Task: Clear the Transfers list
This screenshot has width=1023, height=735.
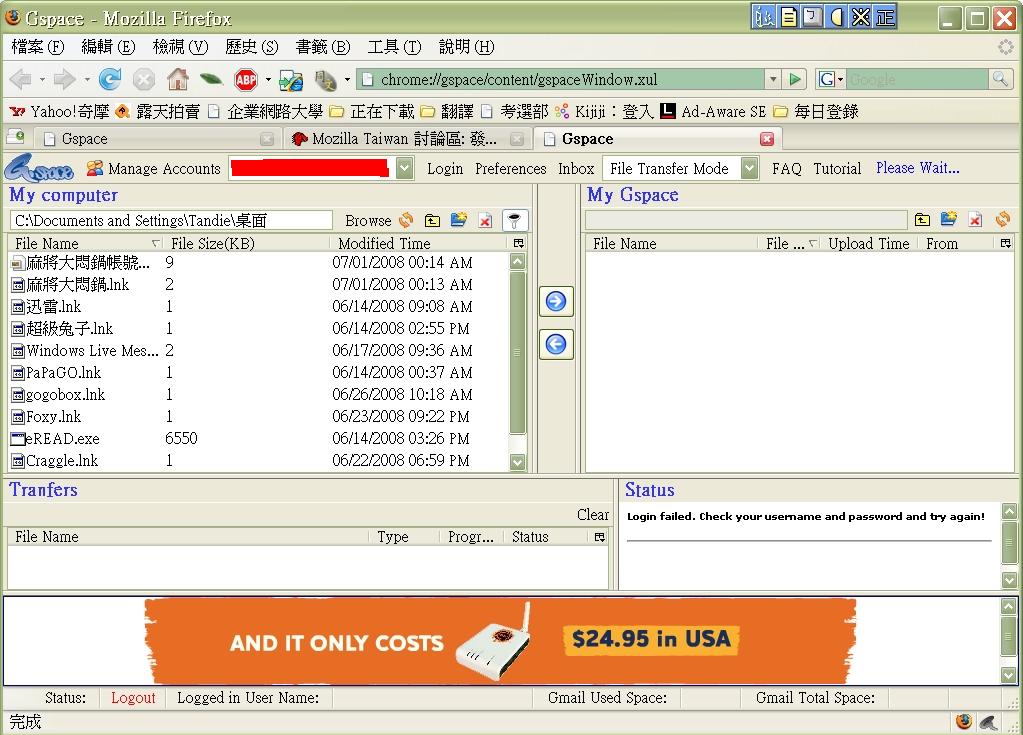Action: 592,515
